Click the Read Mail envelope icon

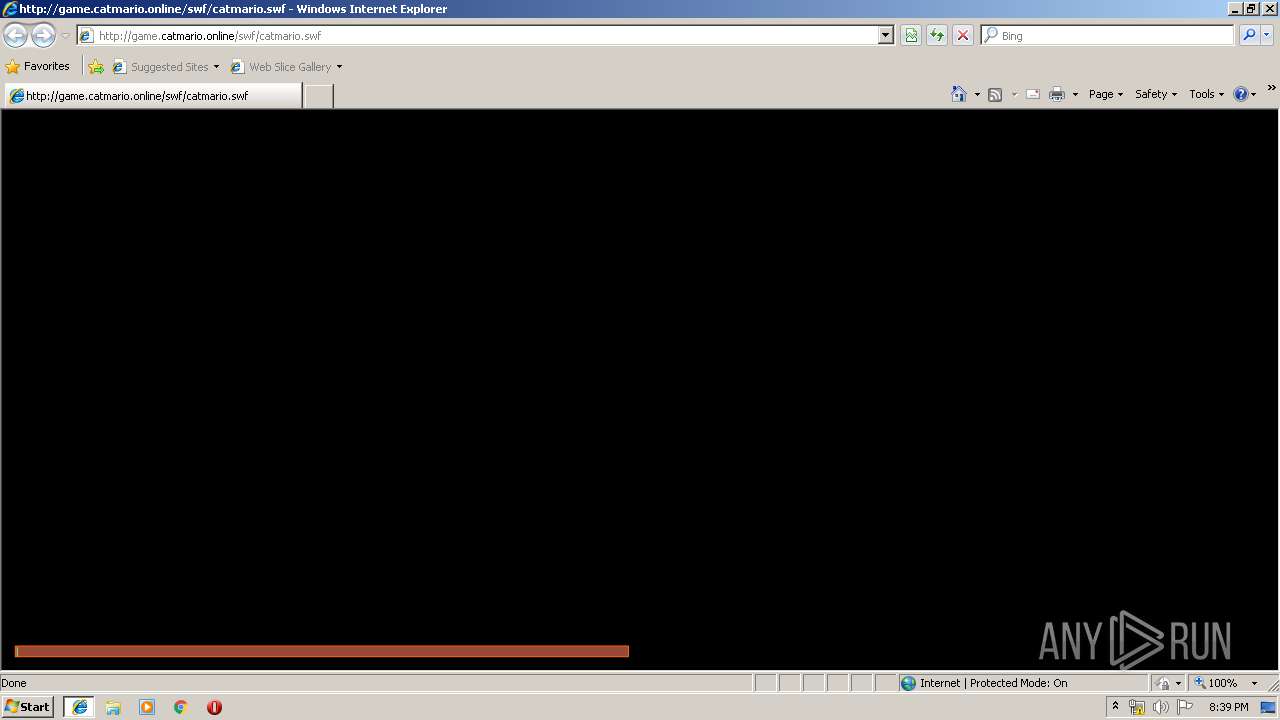tap(1033, 94)
